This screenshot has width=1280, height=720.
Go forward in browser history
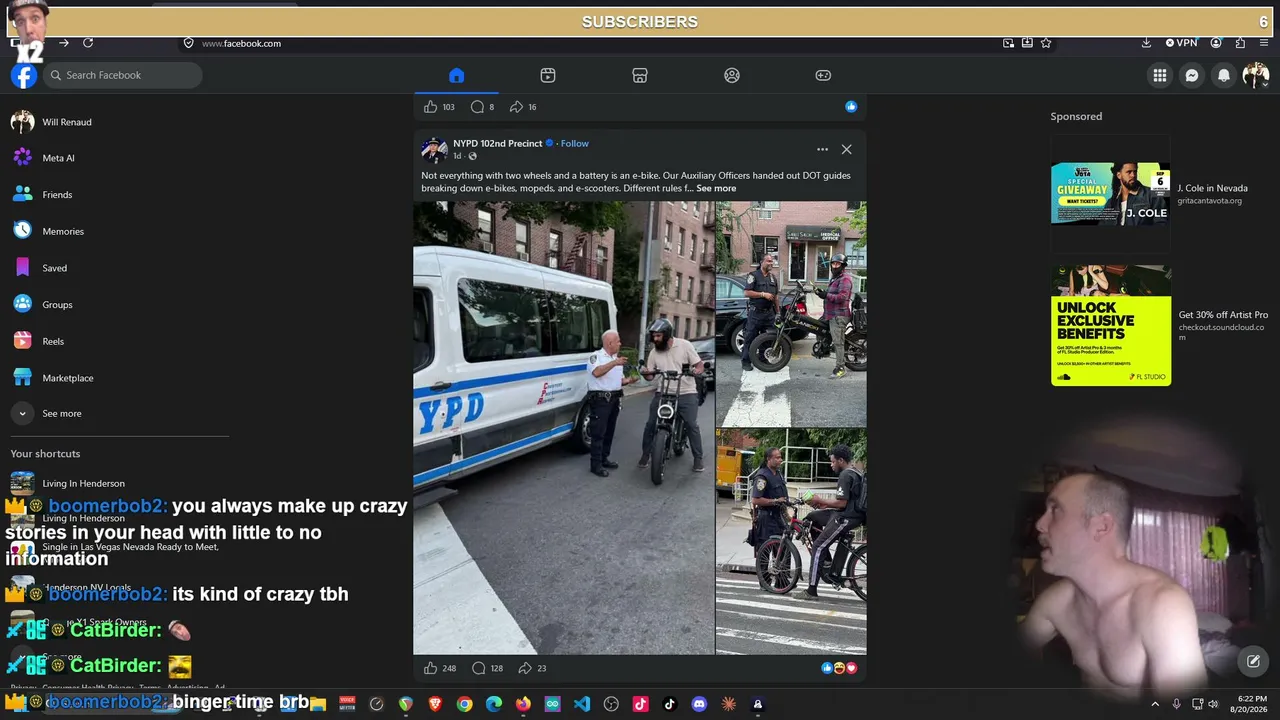pos(63,43)
